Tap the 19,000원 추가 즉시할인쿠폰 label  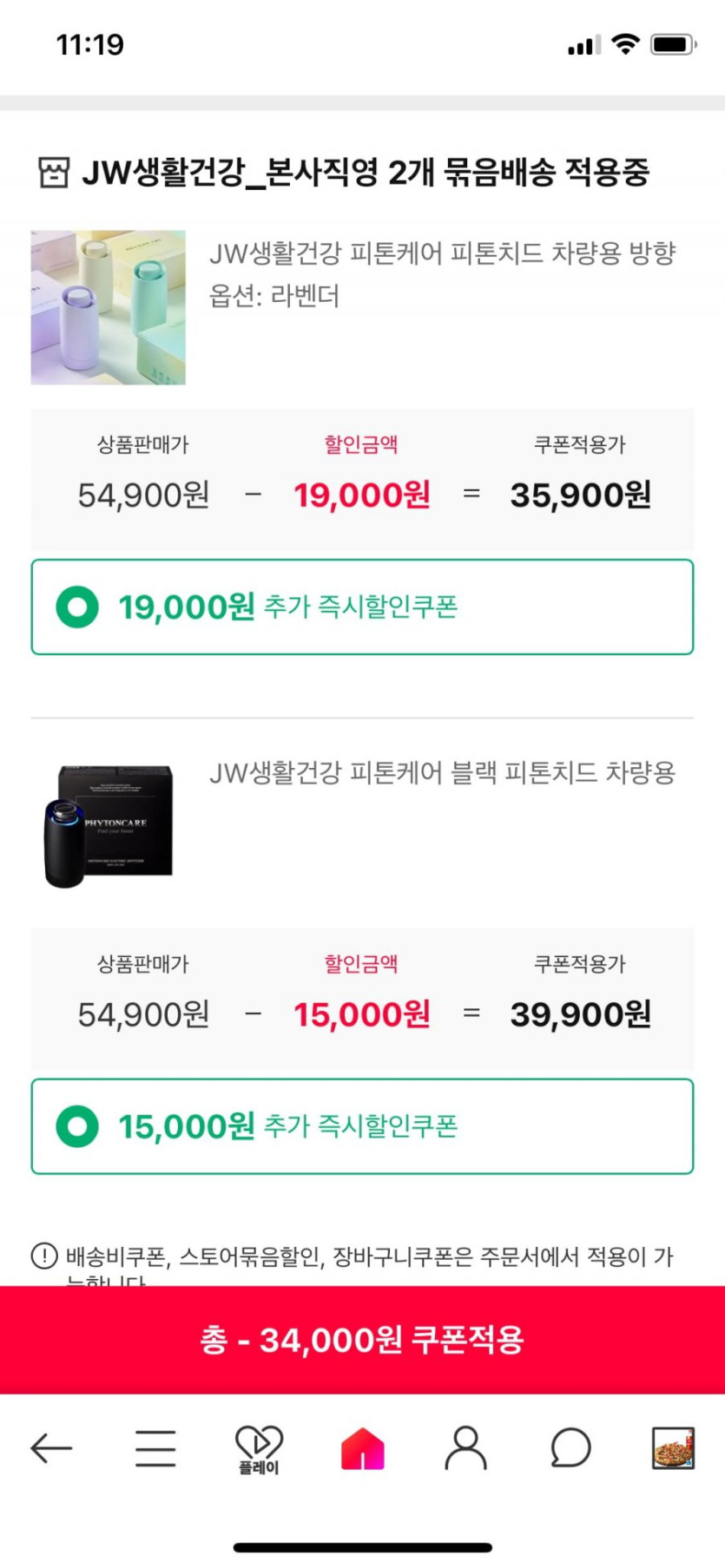[x=288, y=607]
